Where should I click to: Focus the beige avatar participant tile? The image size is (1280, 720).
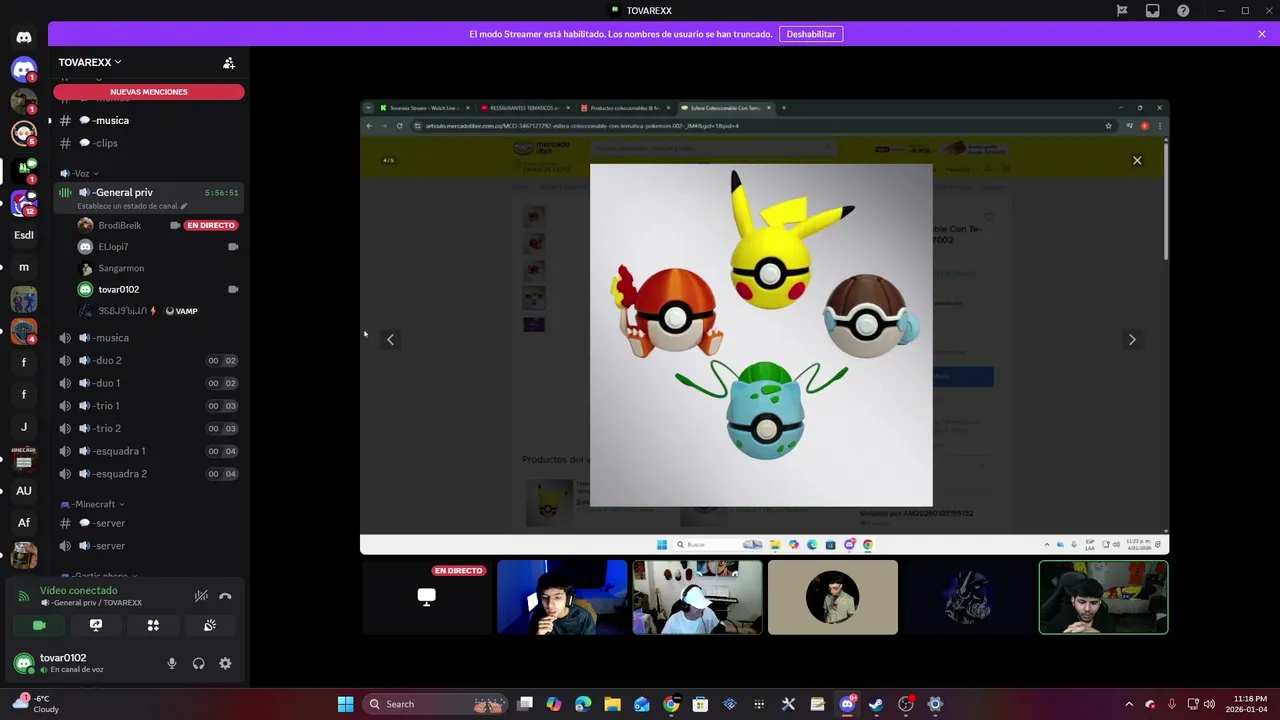pyautogui.click(x=833, y=597)
